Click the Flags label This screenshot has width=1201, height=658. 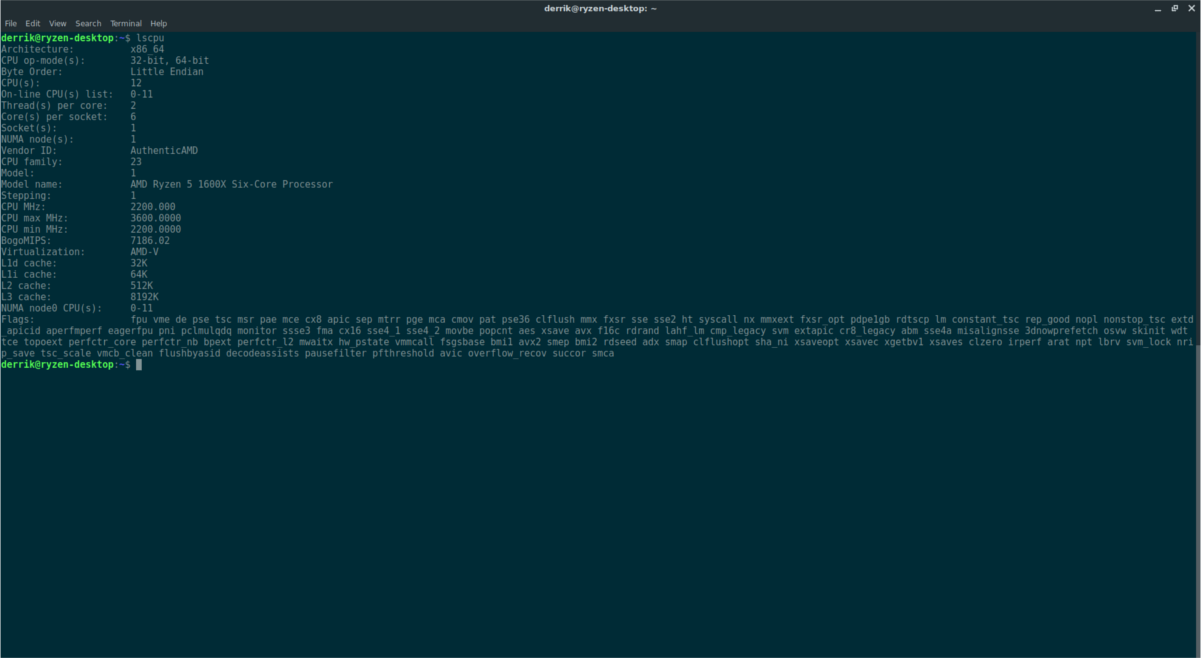tap(18, 319)
